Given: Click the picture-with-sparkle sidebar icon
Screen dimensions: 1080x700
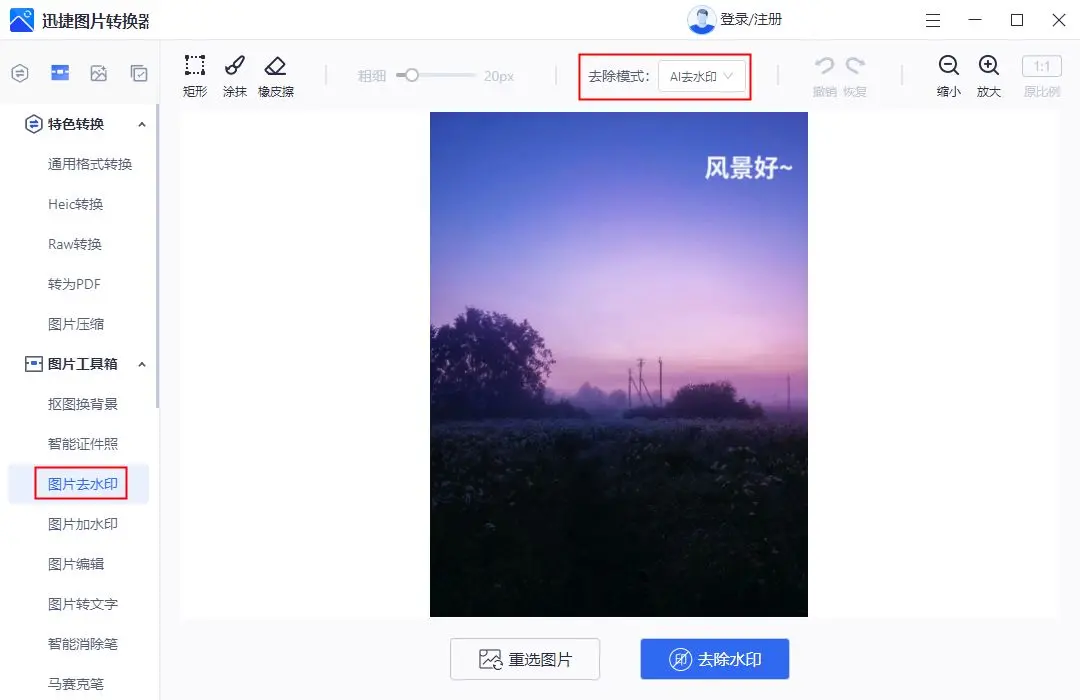Looking at the screenshot, I should point(97,73).
